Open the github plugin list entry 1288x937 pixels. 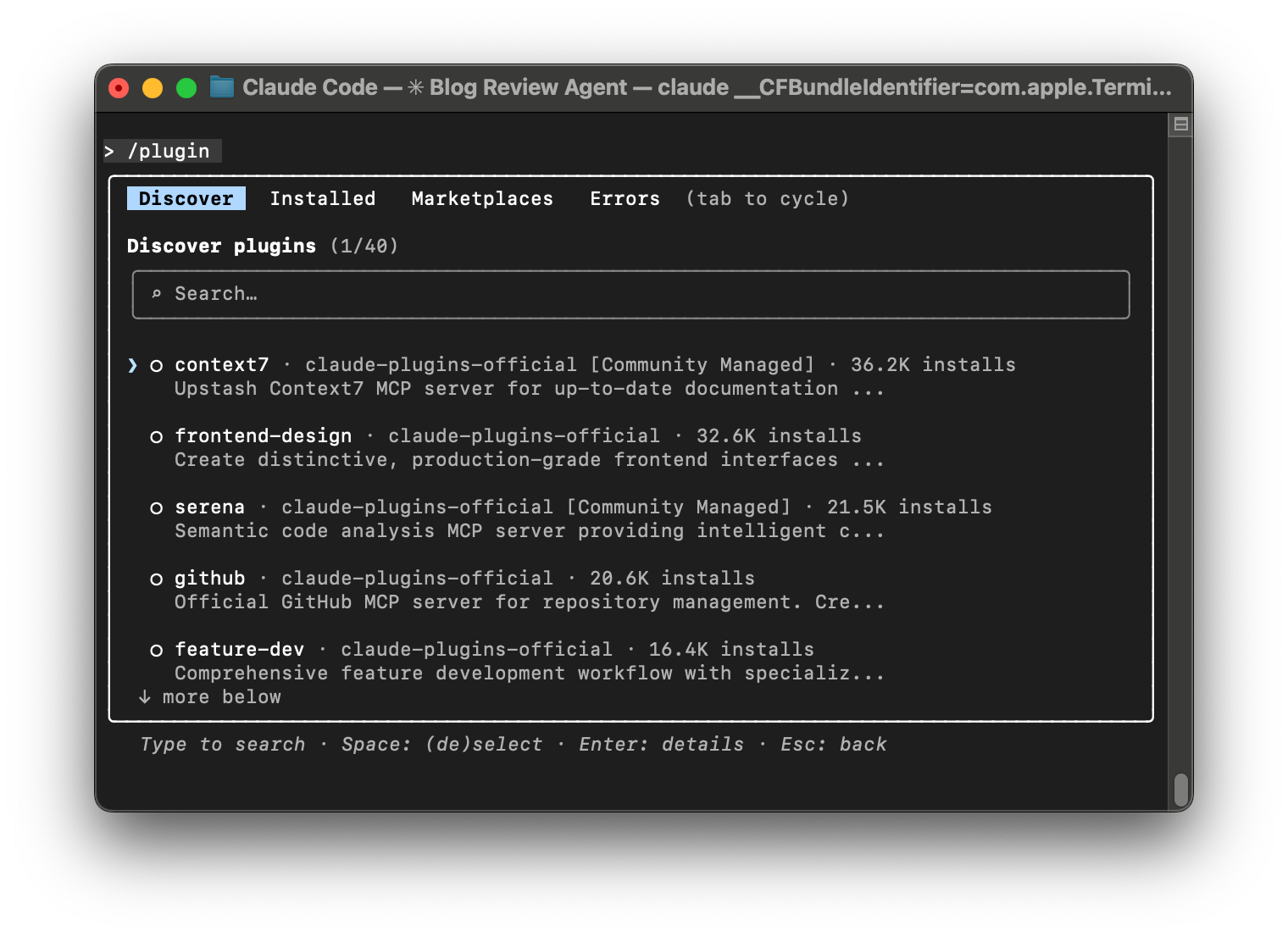209,578
